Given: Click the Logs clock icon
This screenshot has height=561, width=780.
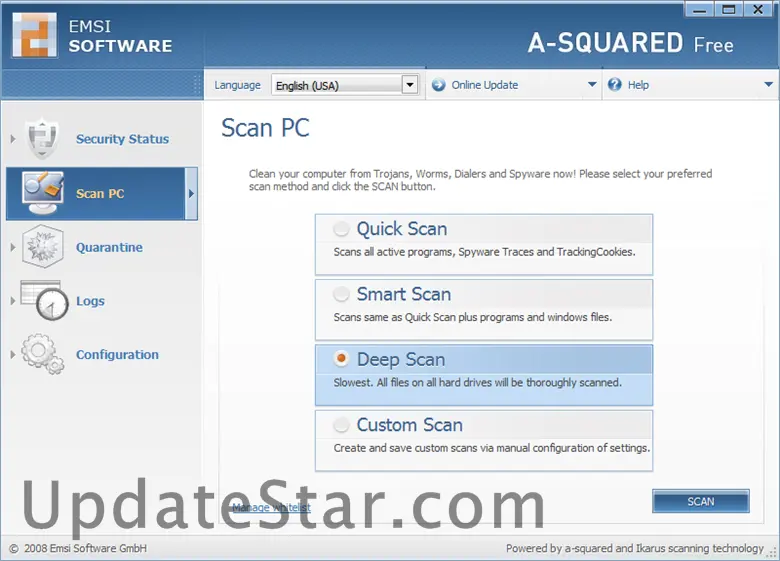Looking at the screenshot, I should pyautogui.click(x=45, y=300).
